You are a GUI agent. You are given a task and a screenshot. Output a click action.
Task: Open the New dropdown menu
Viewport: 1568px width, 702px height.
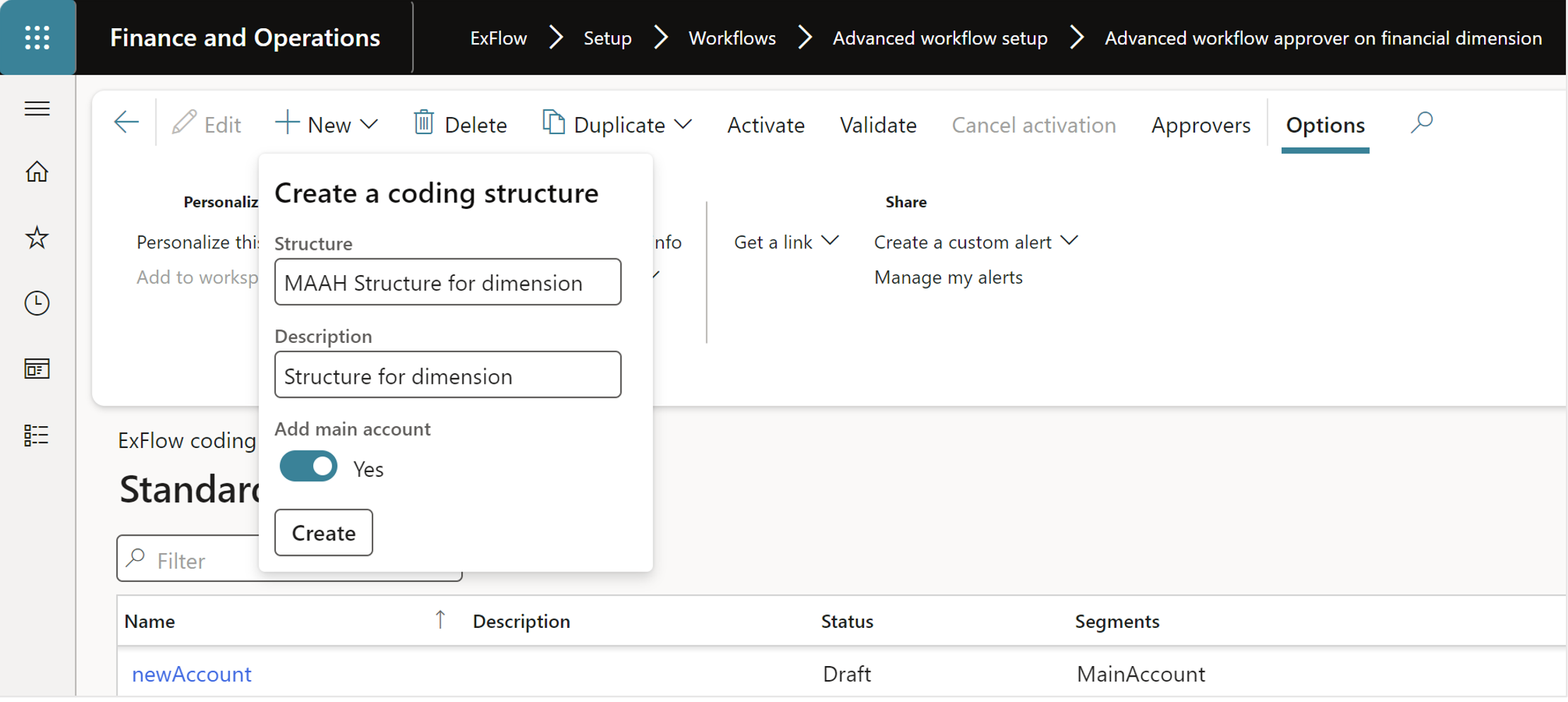click(x=327, y=124)
